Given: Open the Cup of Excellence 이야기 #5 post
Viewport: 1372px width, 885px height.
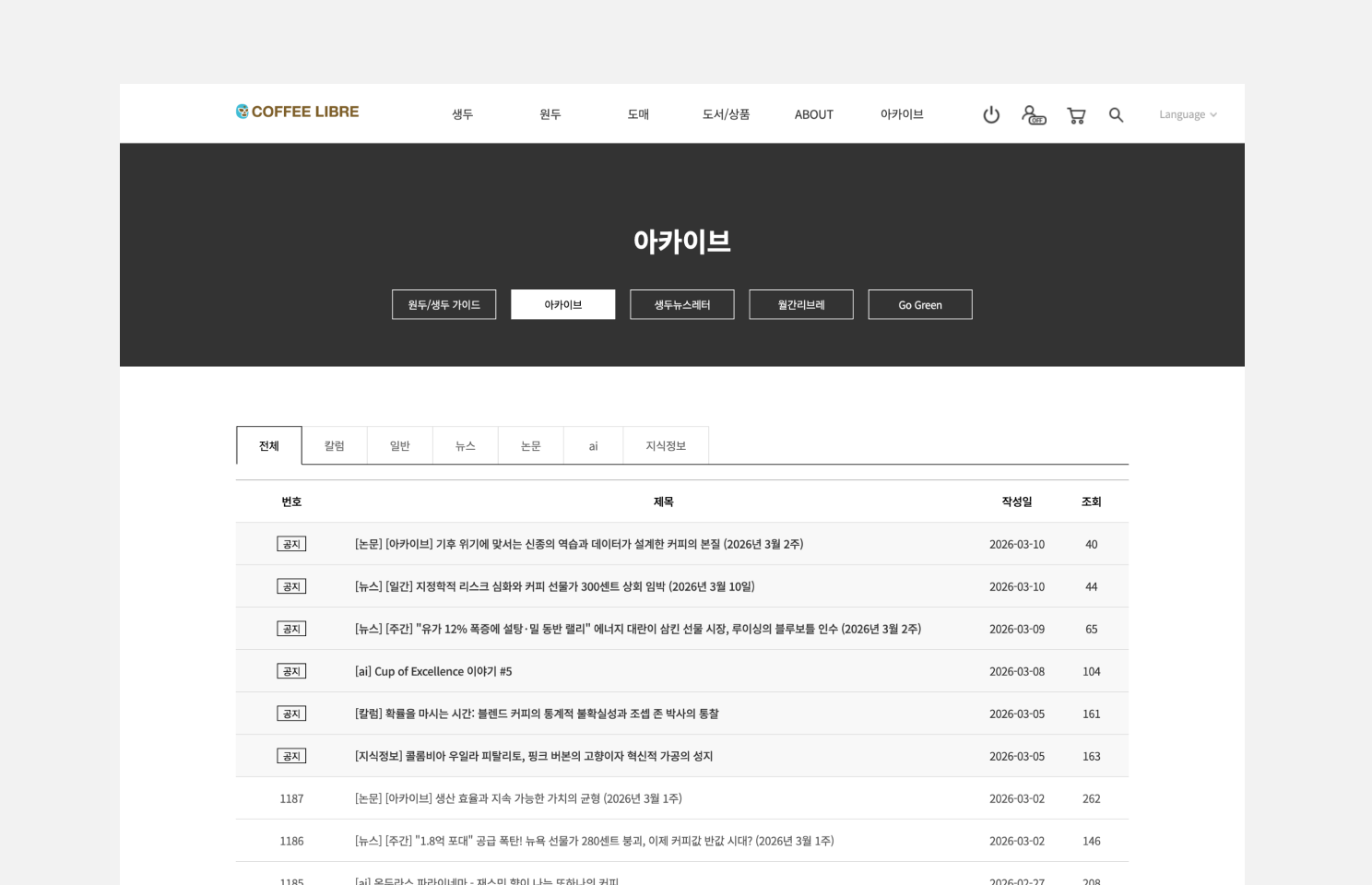Looking at the screenshot, I should coord(433,671).
